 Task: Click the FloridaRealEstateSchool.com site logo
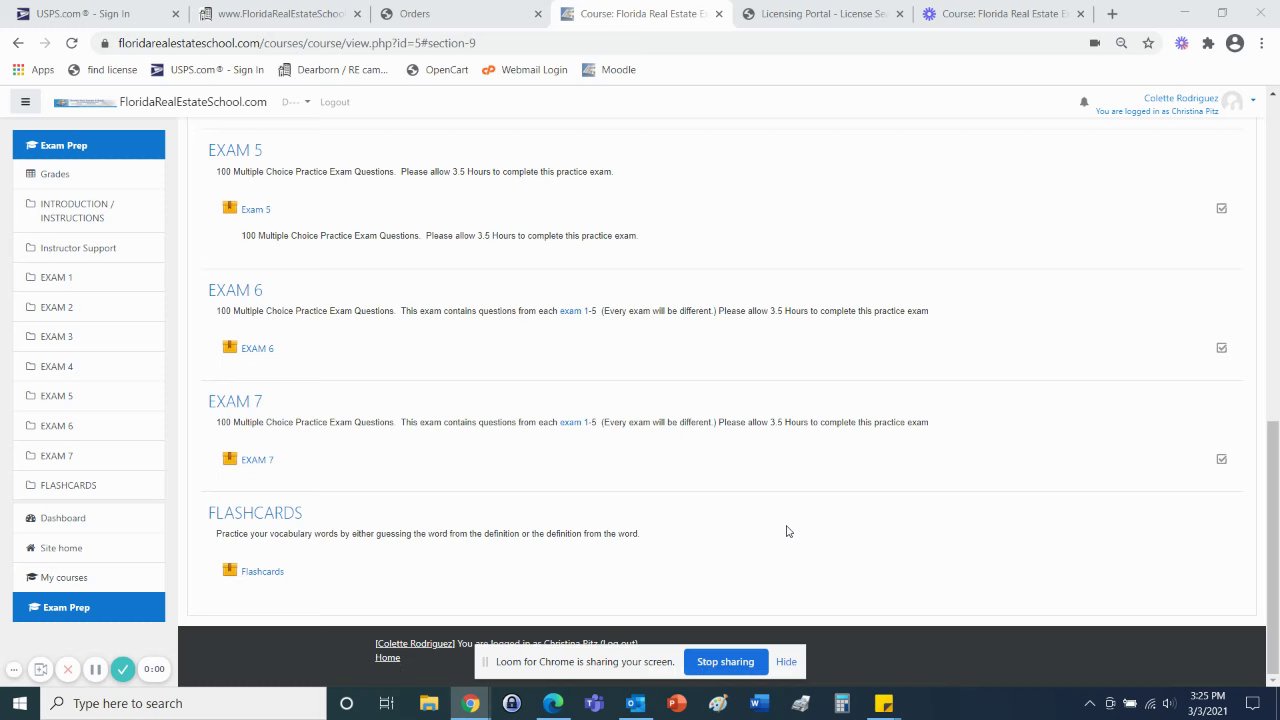click(160, 102)
